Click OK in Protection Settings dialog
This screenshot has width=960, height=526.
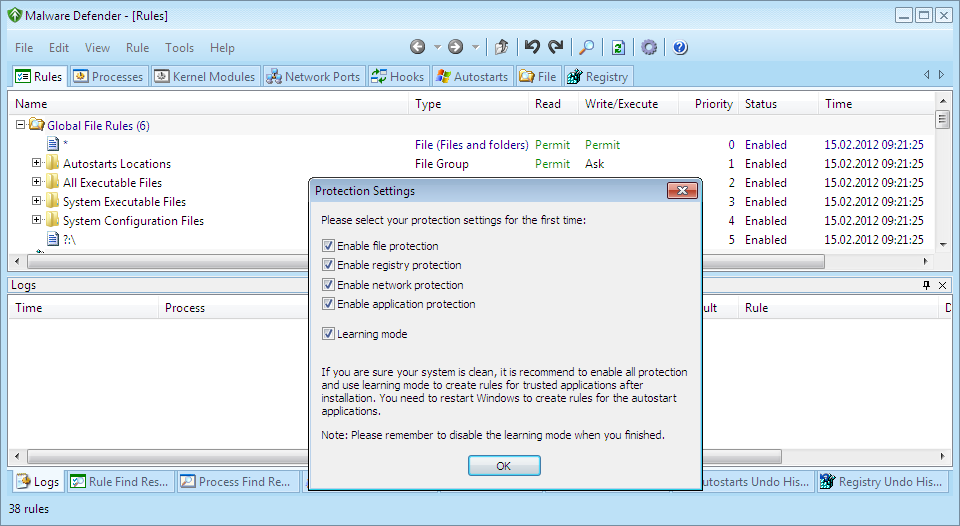tap(504, 465)
